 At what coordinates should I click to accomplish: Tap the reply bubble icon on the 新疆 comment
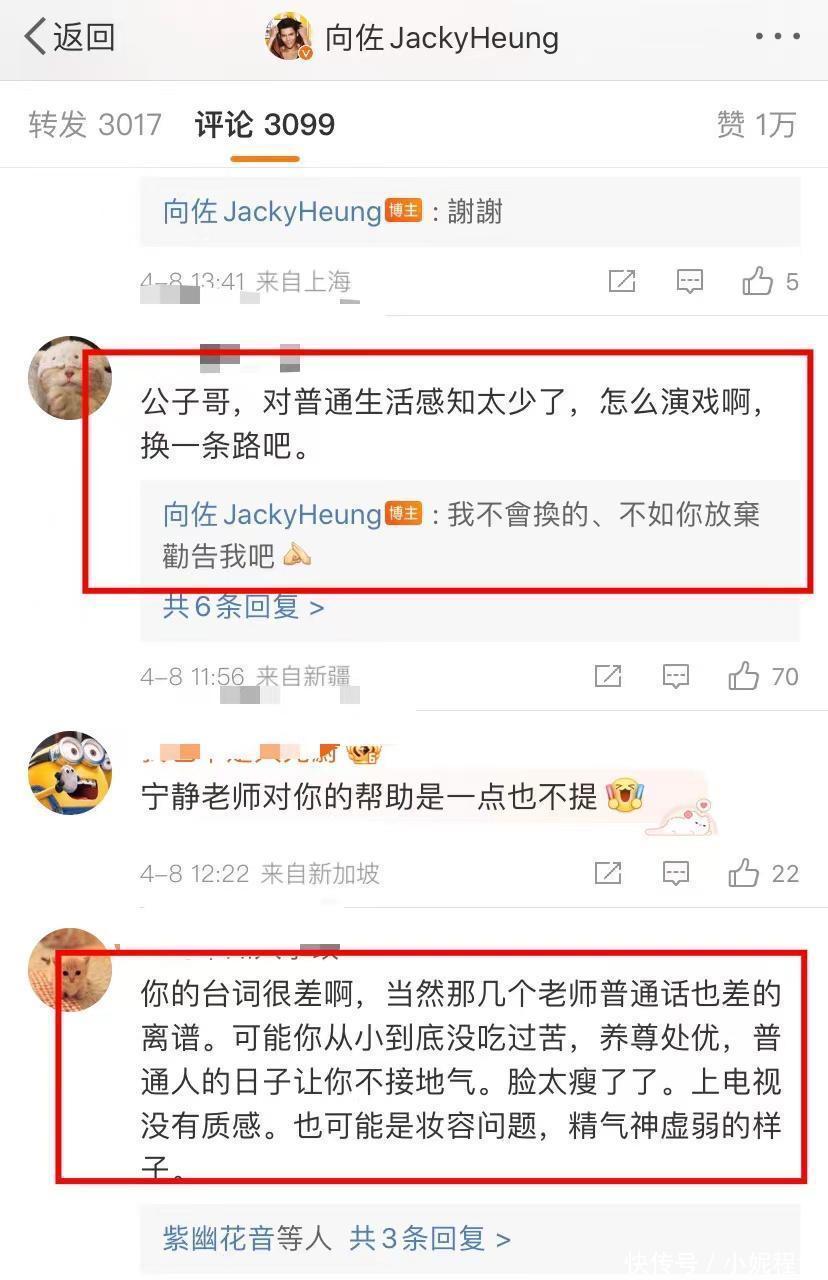pyautogui.click(x=675, y=676)
